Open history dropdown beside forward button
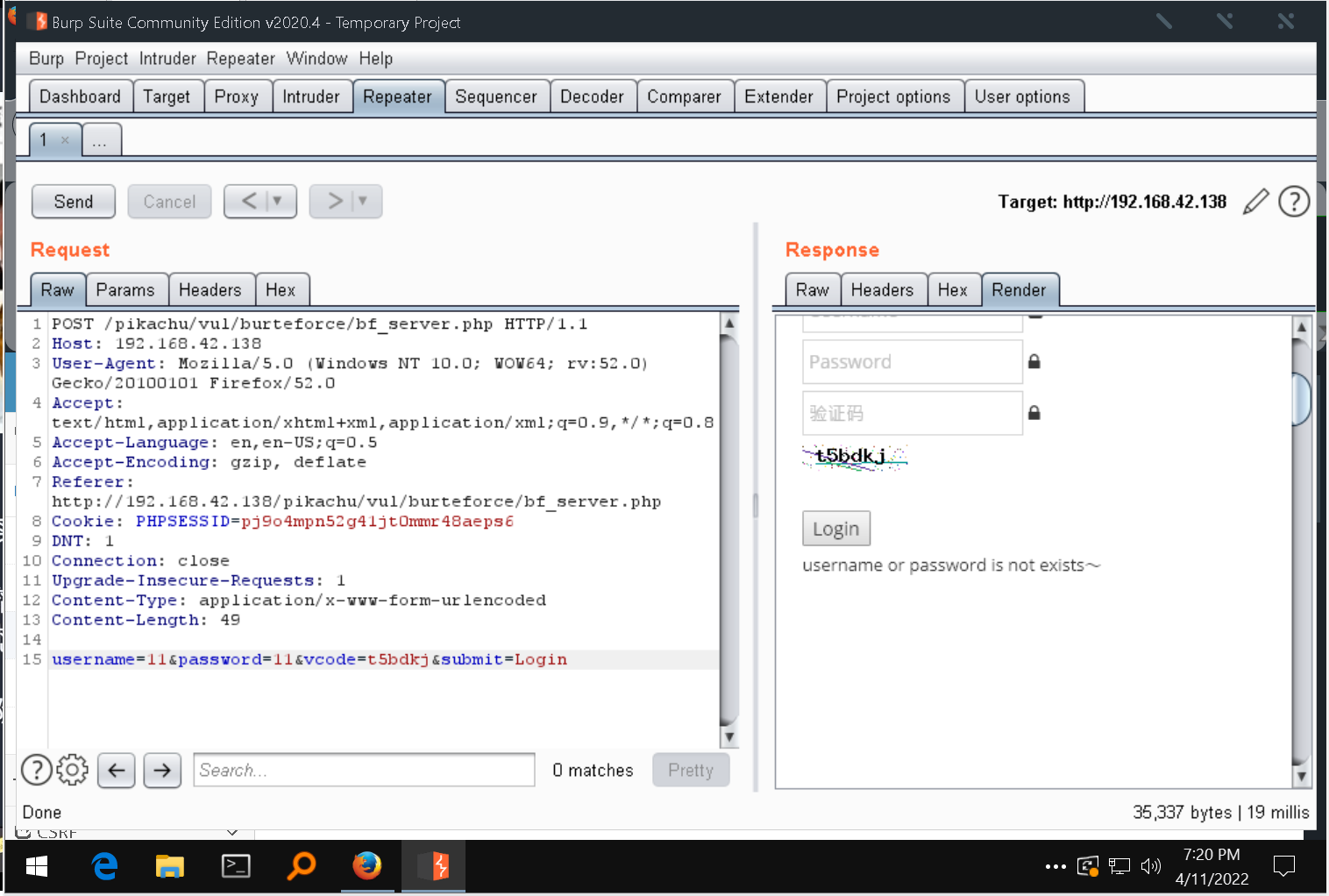 363,201
